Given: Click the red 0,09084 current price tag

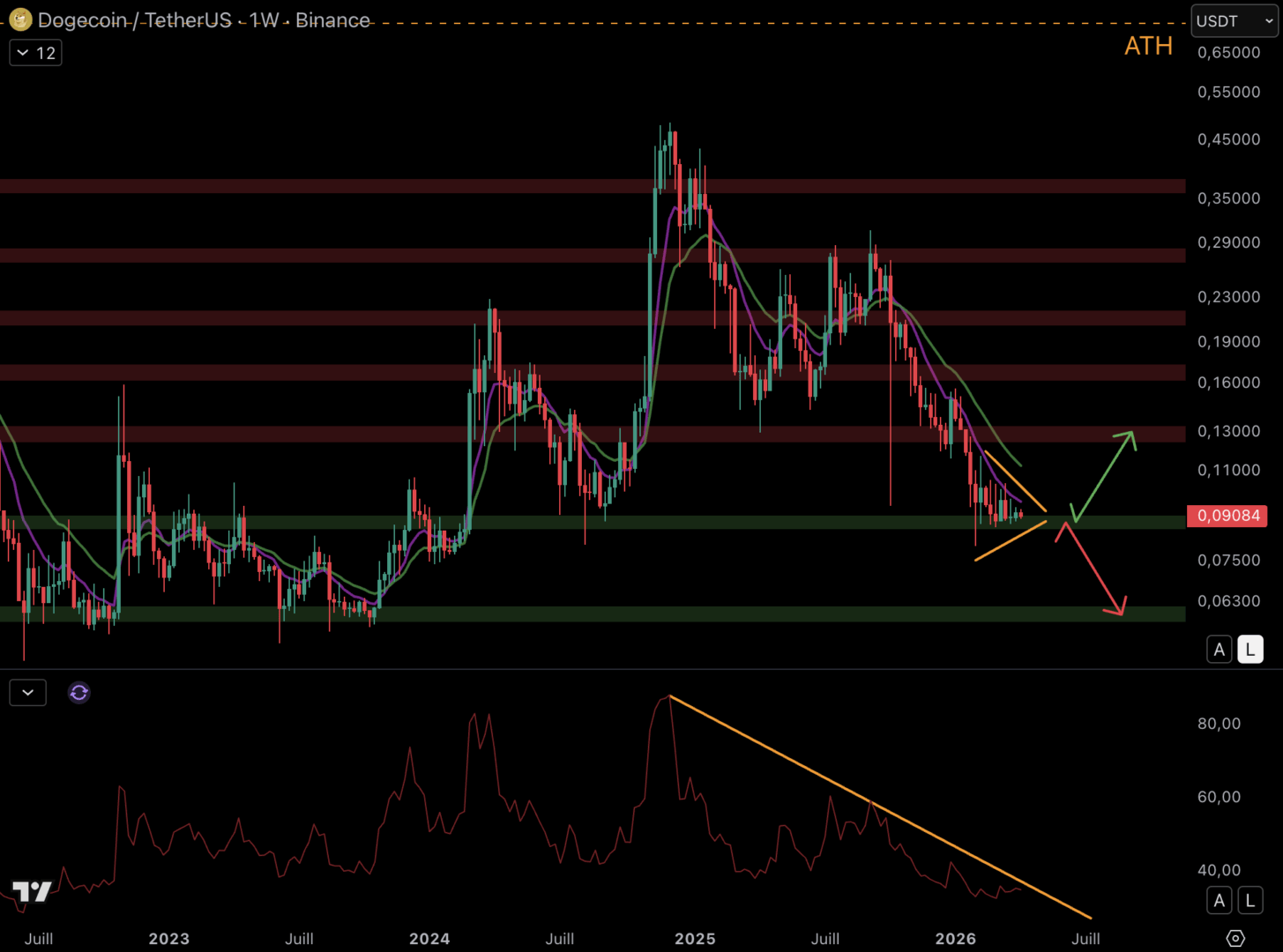Looking at the screenshot, I should (x=1227, y=516).
